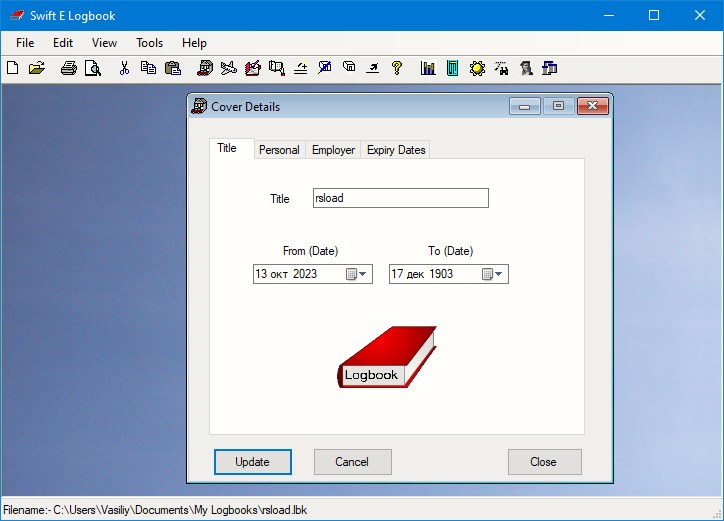The width and height of the screenshot is (724, 521).
Task: Open the From (Date) calendar dropdown
Action: (x=356, y=274)
